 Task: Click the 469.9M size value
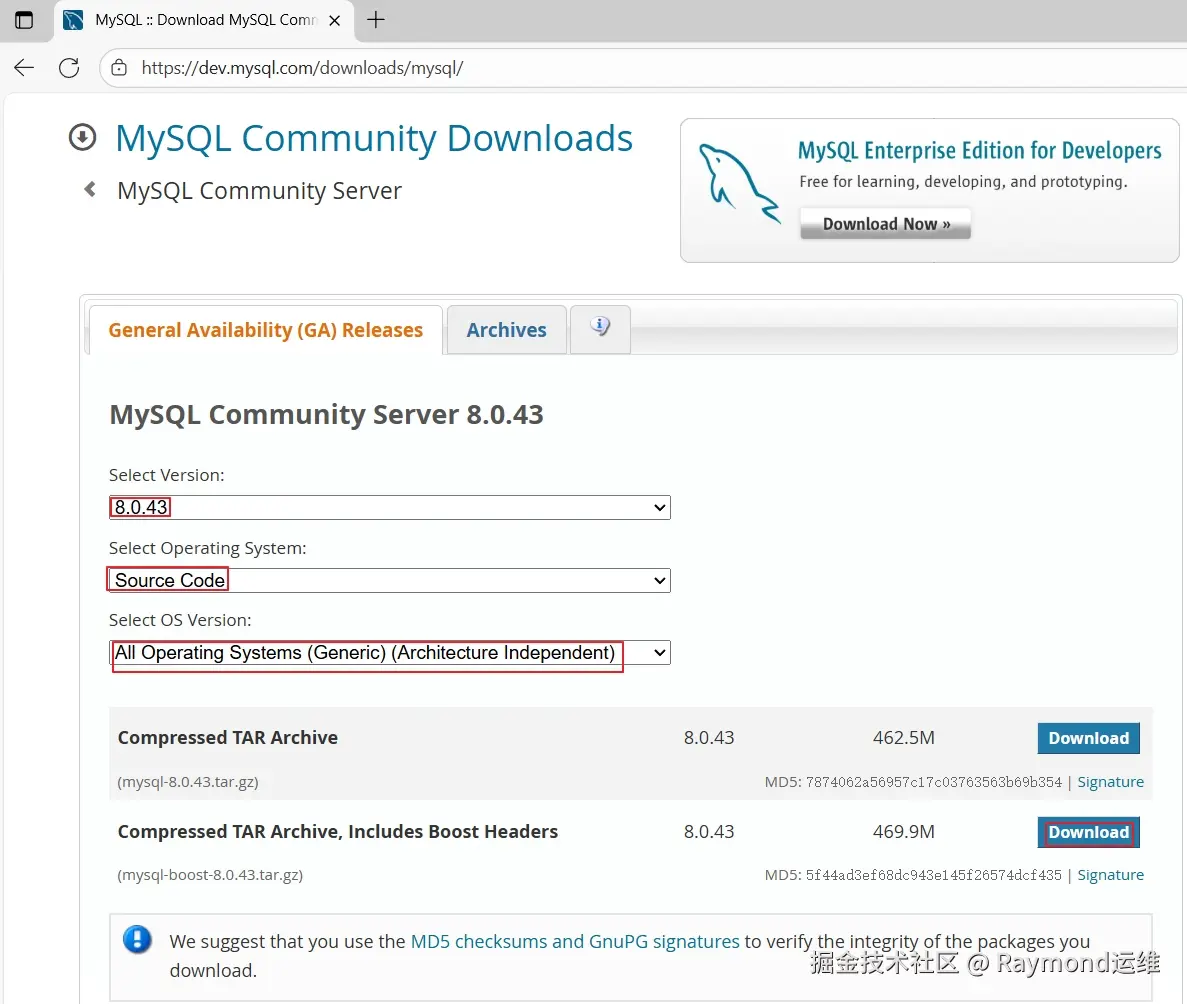904,832
